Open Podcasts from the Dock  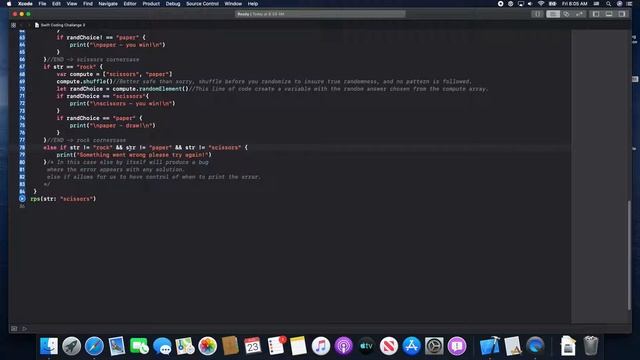coord(344,346)
